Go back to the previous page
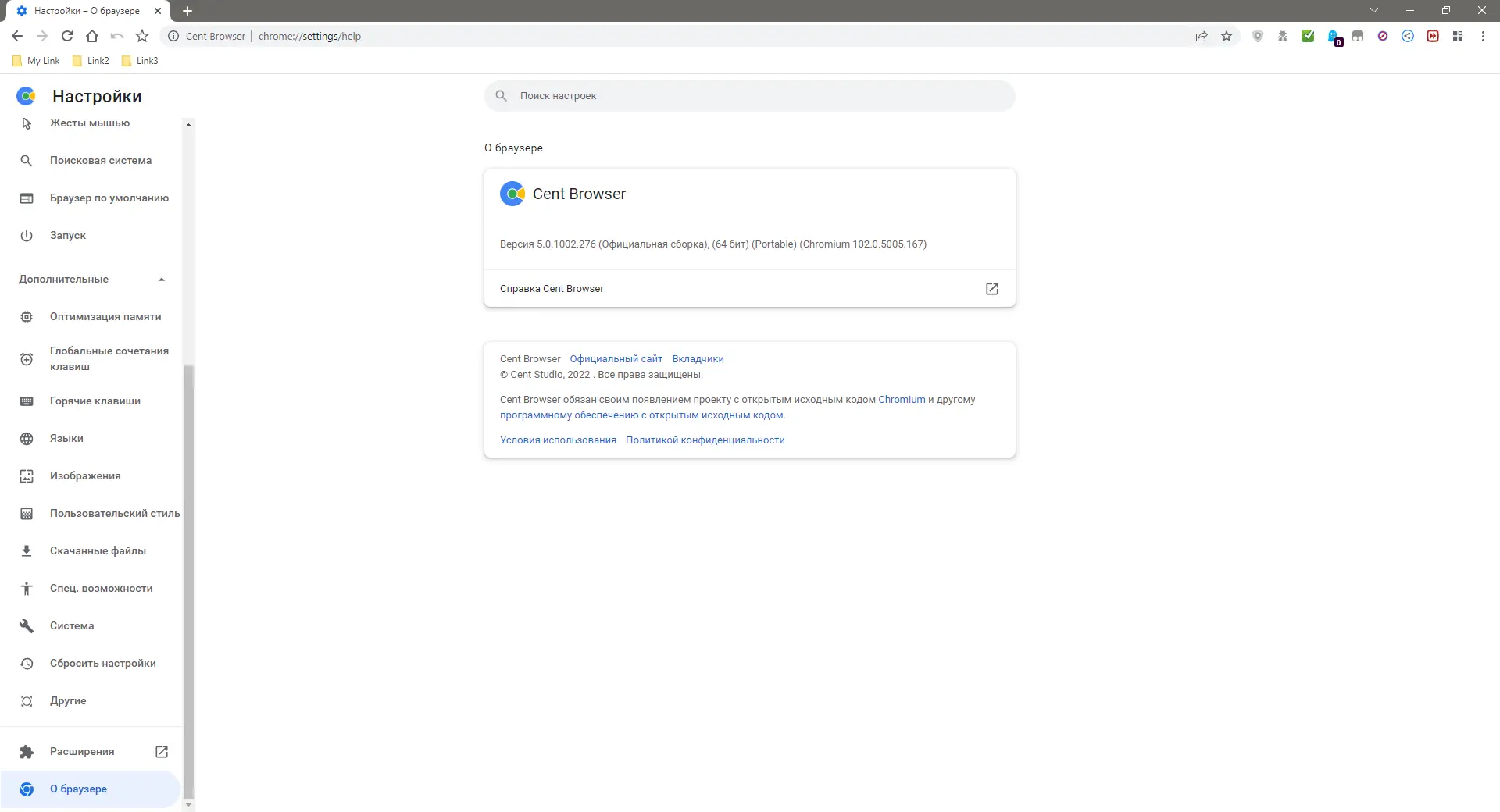The width and height of the screenshot is (1500, 812). pos(17,36)
